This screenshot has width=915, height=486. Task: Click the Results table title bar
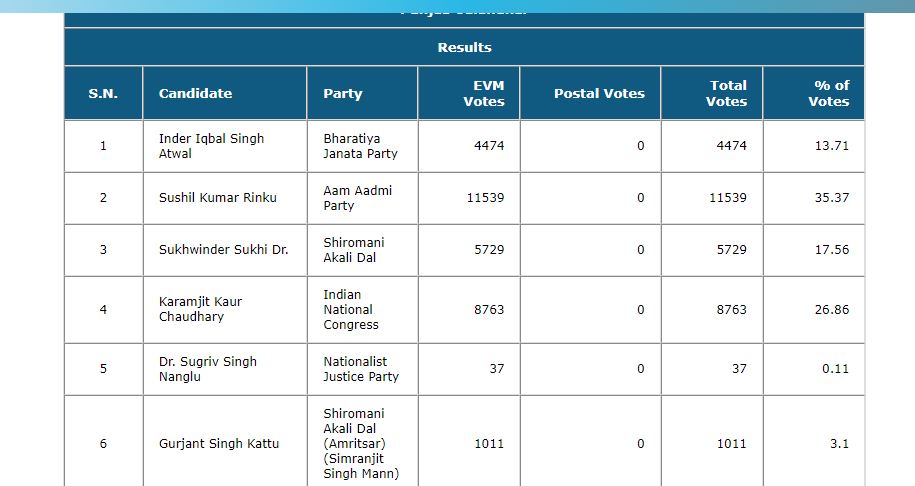tap(464, 47)
